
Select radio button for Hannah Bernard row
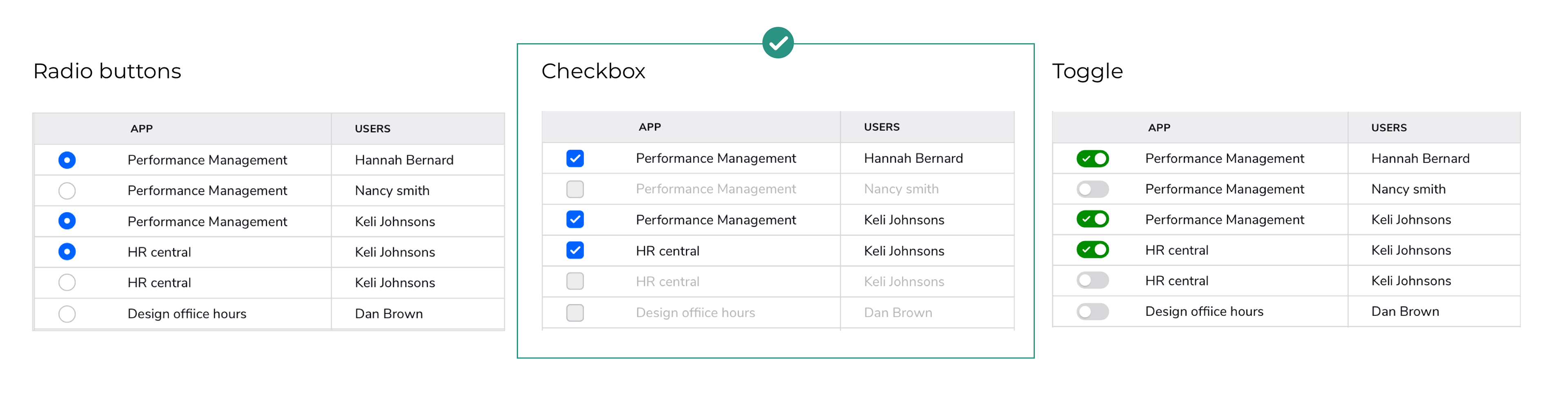(67, 160)
